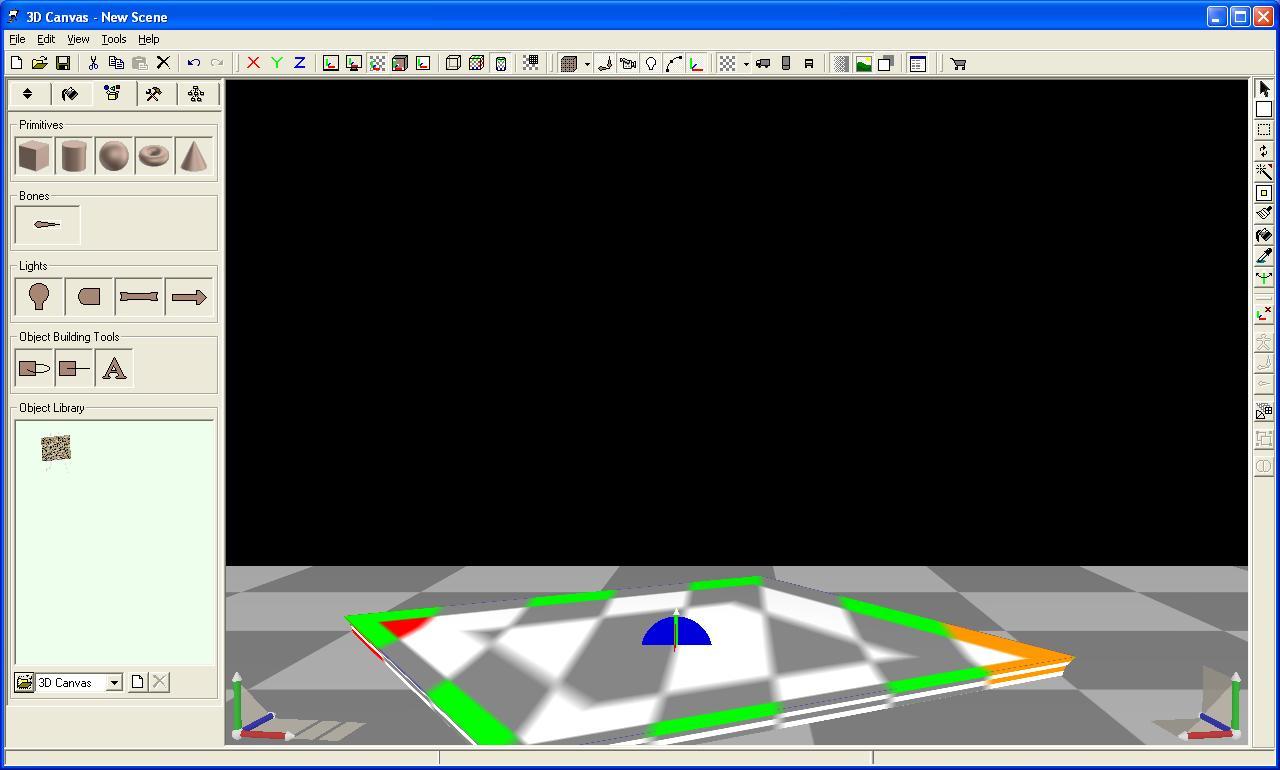Viewport: 1280px width, 770px height.
Task: Add a cylinder primitive
Action: tap(74, 156)
